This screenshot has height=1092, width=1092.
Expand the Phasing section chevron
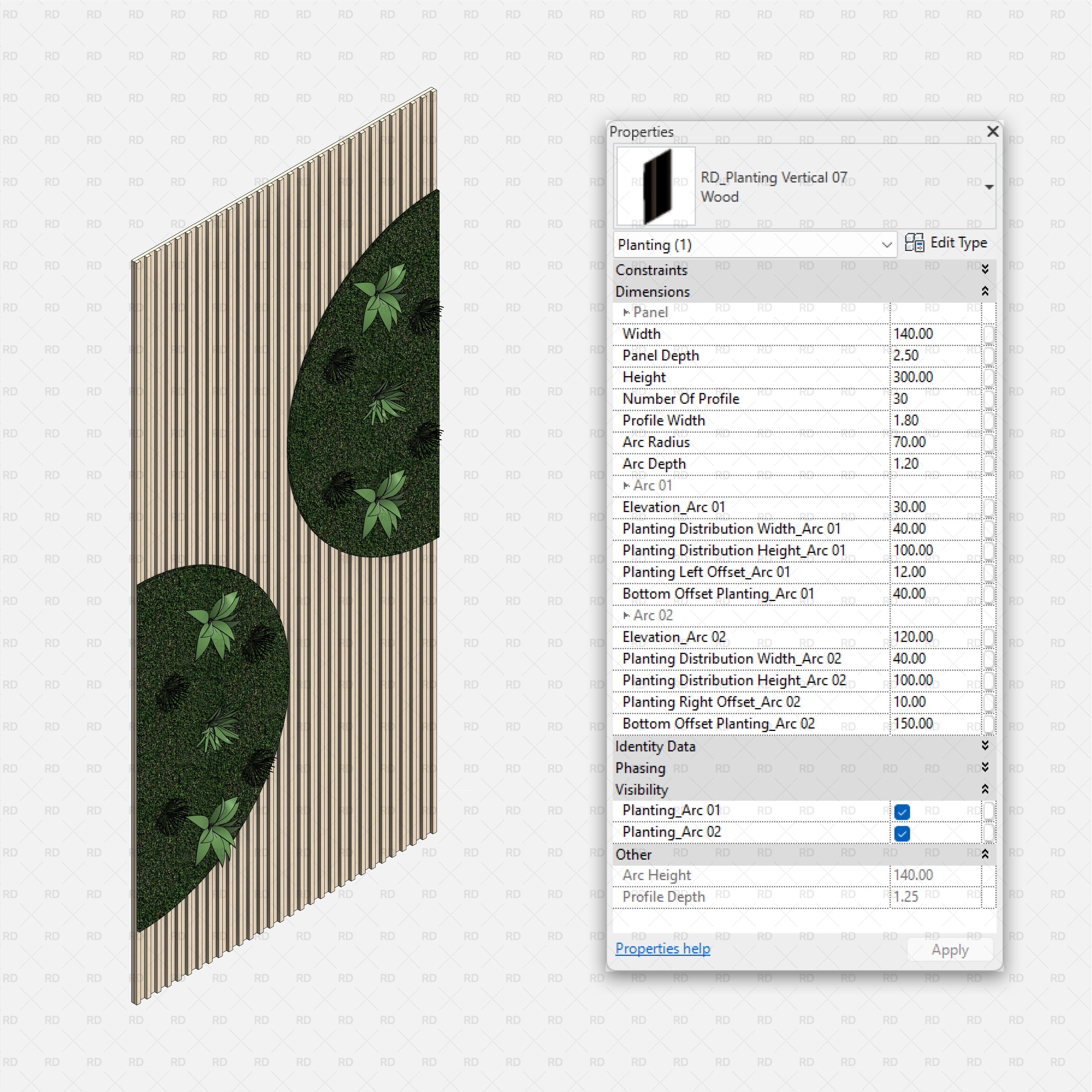985,767
